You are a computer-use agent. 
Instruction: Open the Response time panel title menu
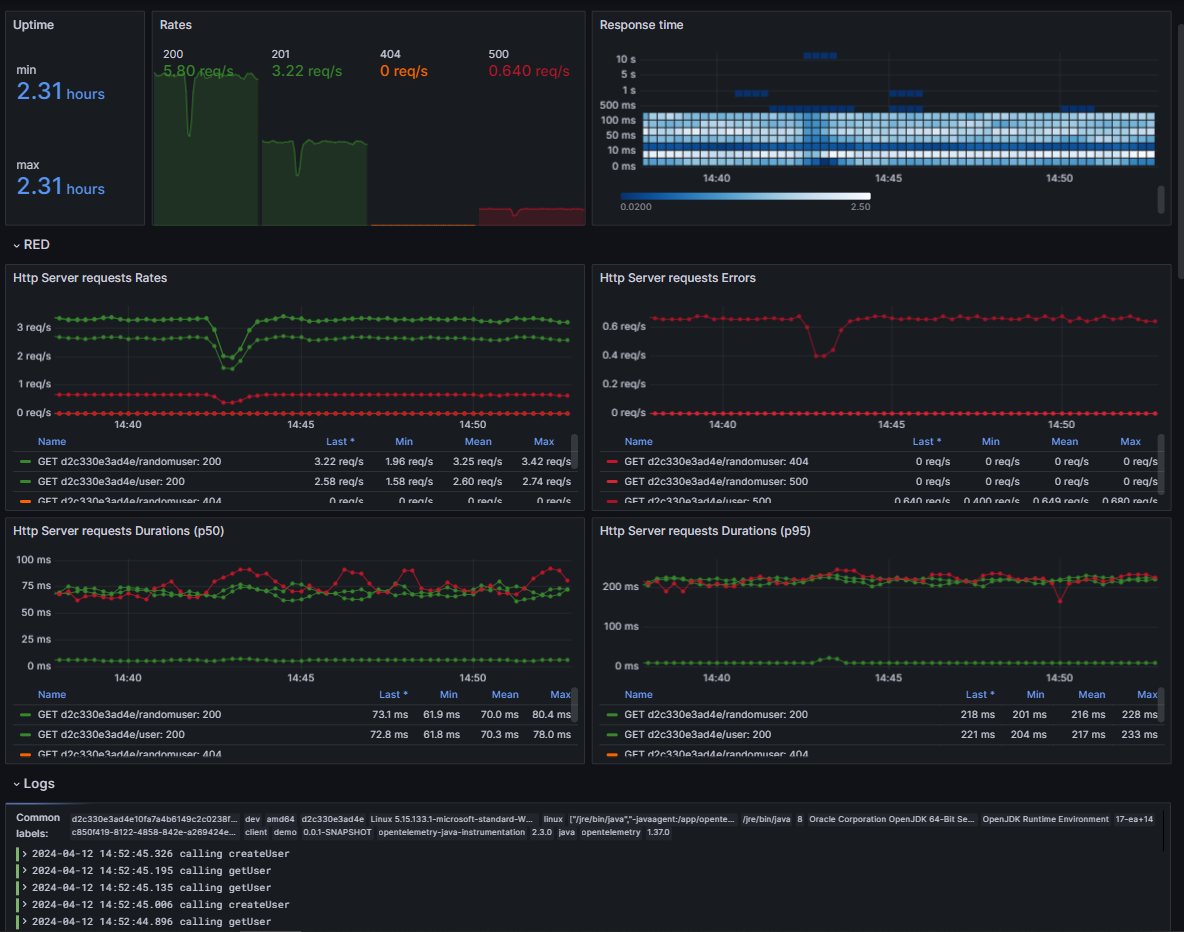641,25
